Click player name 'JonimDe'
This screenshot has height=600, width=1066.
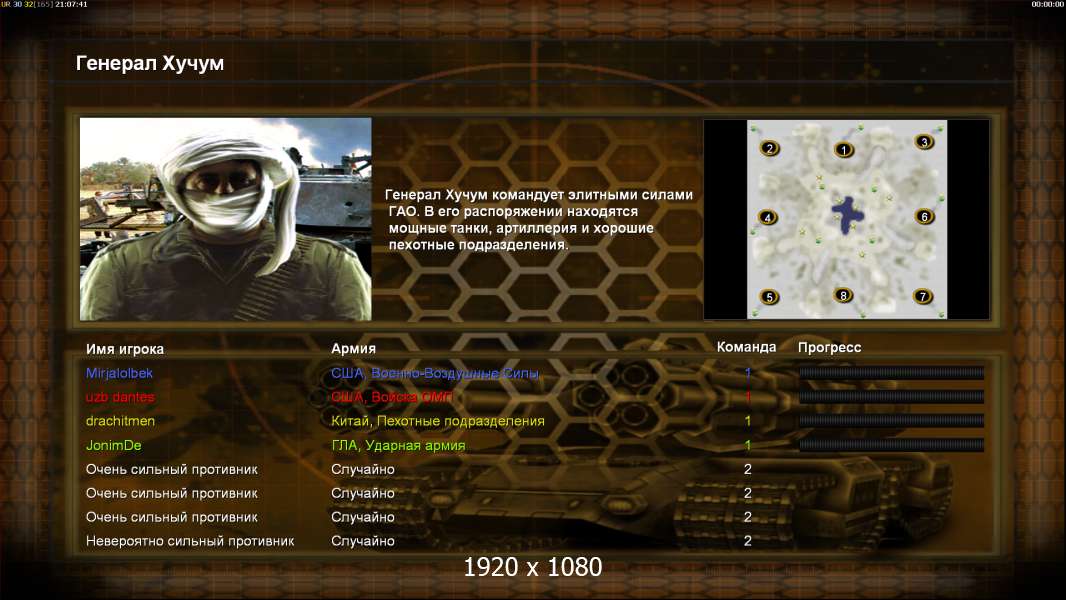pos(114,446)
